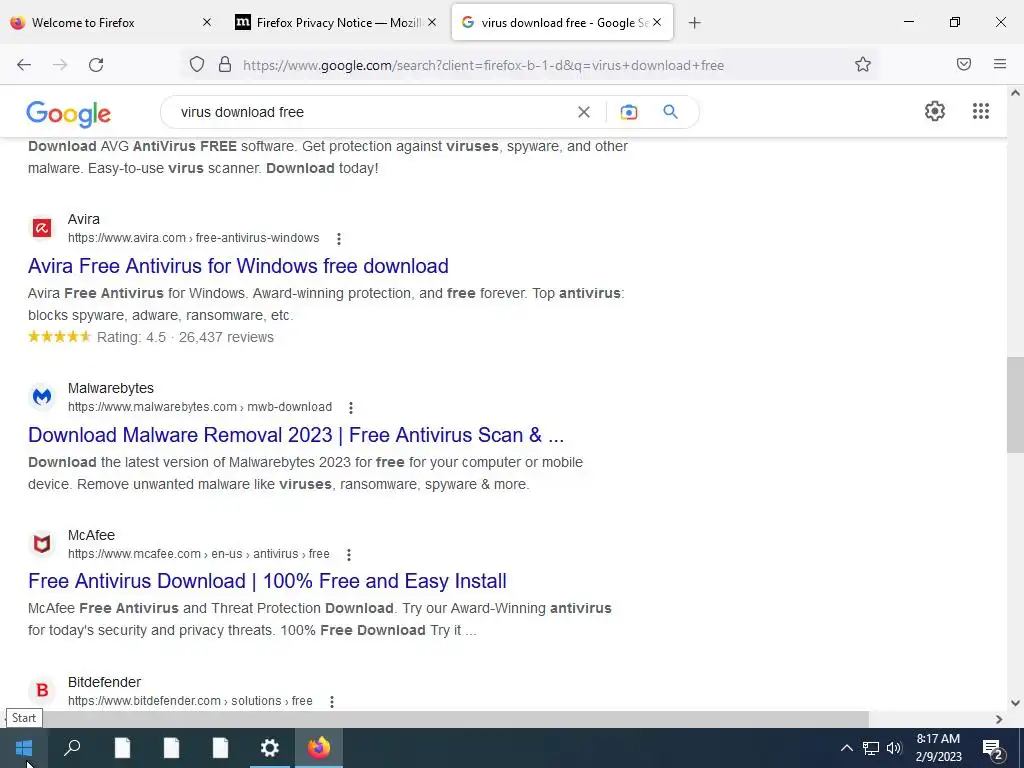Open Google quick settings gear

pyautogui.click(x=935, y=111)
